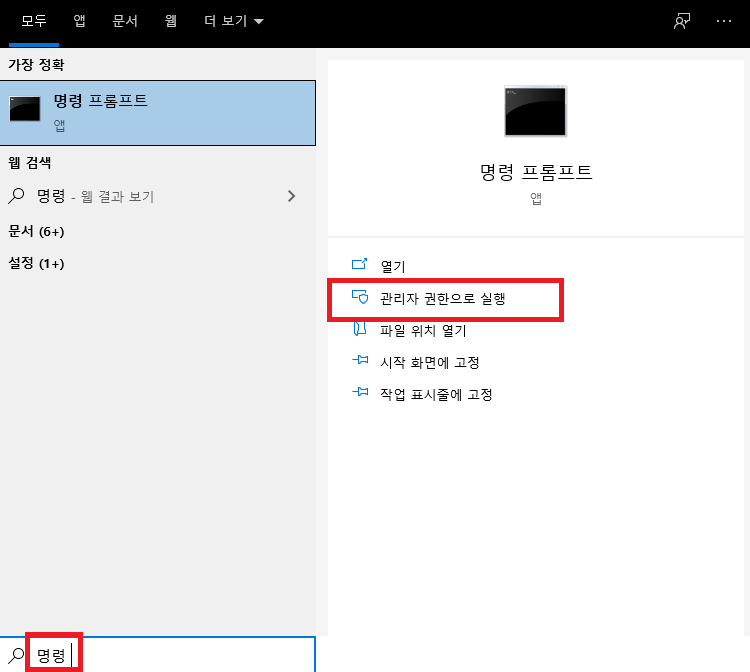750x672 pixels.
Task: Click the large Command Prompt preview icon
Action: [x=535, y=111]
